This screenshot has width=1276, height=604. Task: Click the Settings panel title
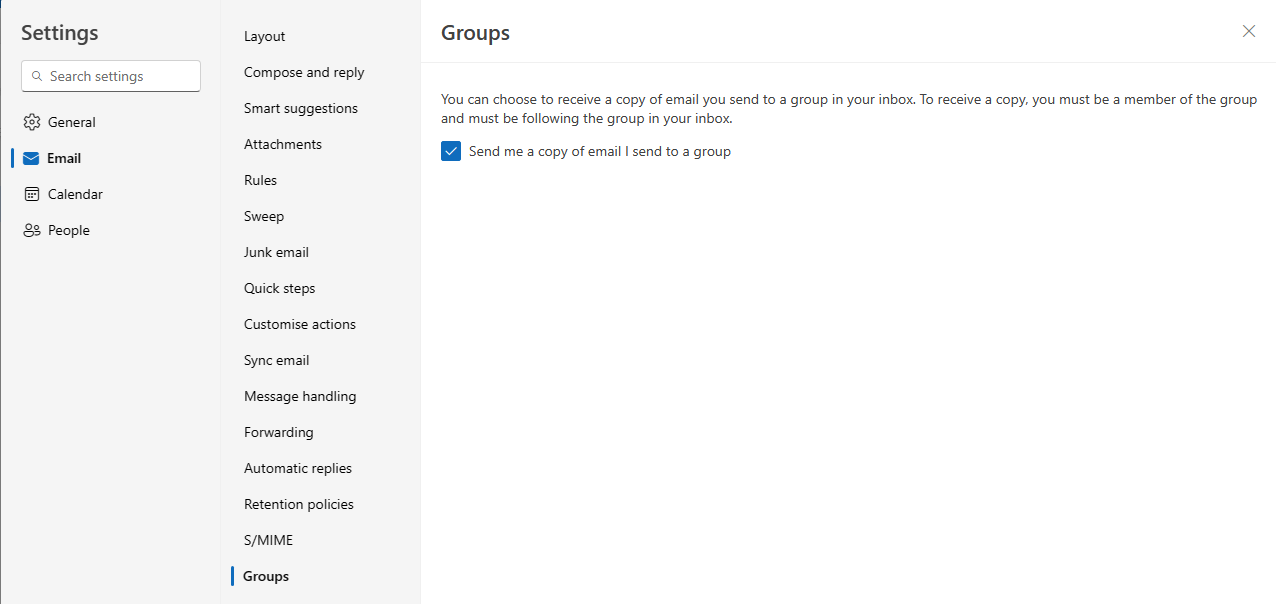(60, 33)
